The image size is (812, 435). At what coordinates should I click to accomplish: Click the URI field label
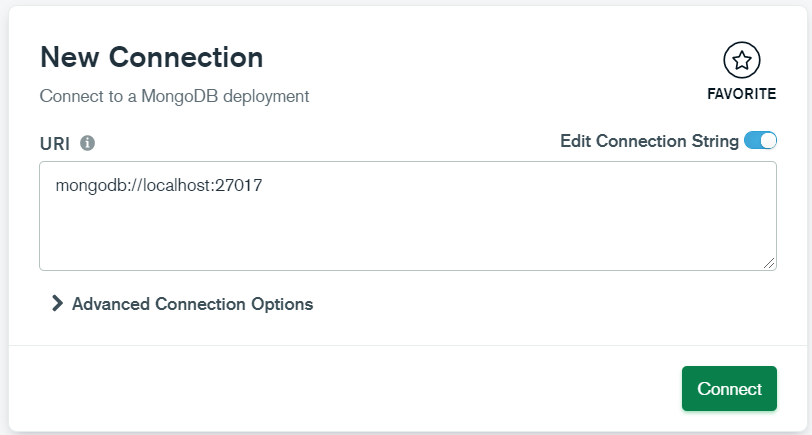(55, 143)
